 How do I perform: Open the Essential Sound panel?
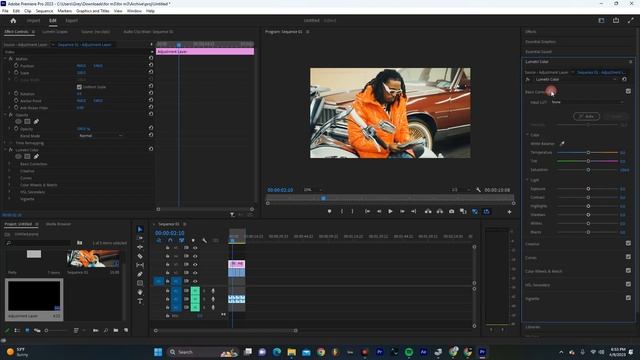[x=538, y=52]
